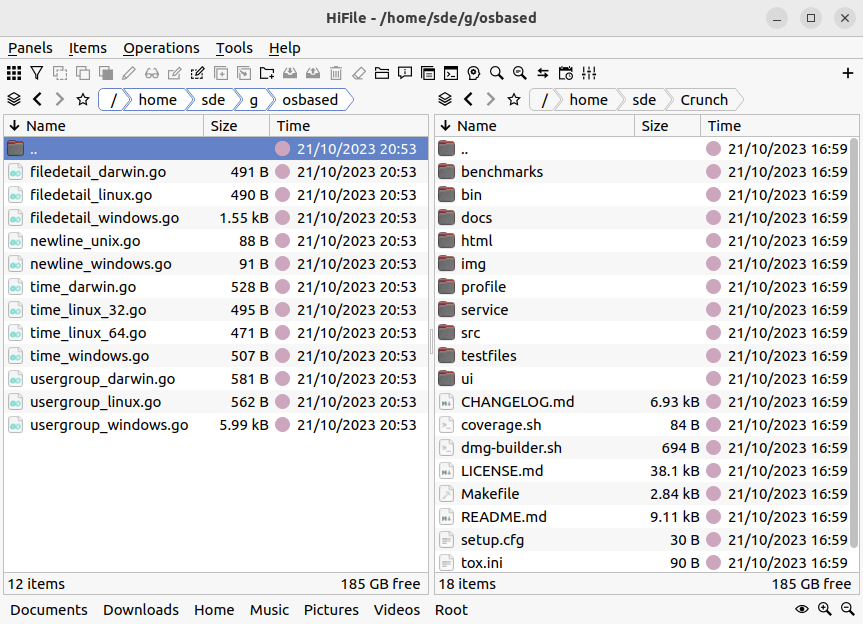Click the trash bin delete icon
This screenshot has height=624, width=863.
point(336,73)
